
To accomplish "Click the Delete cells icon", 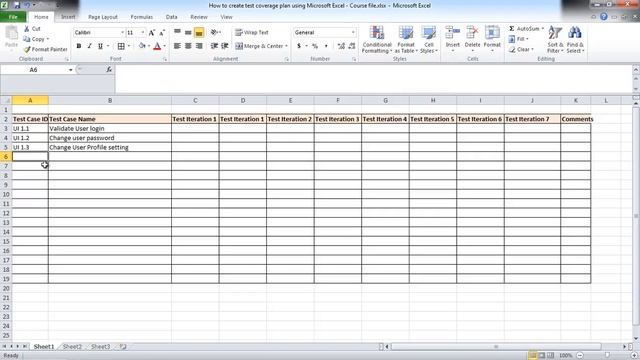I will tap(472, 33).
